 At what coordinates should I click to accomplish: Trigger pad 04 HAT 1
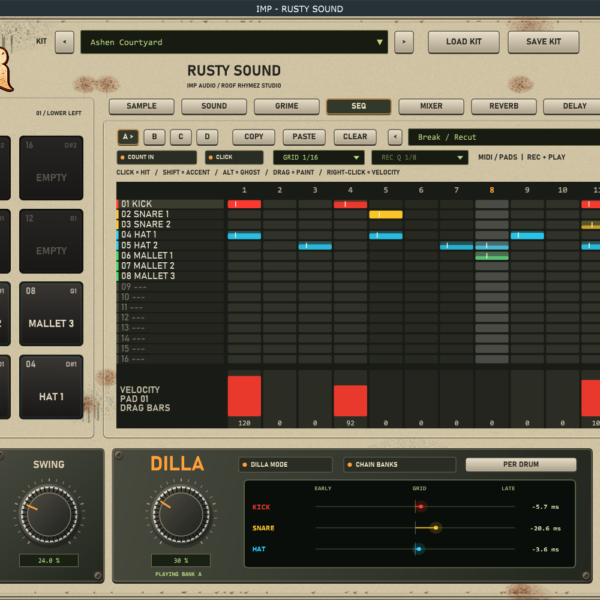(51, 387)
